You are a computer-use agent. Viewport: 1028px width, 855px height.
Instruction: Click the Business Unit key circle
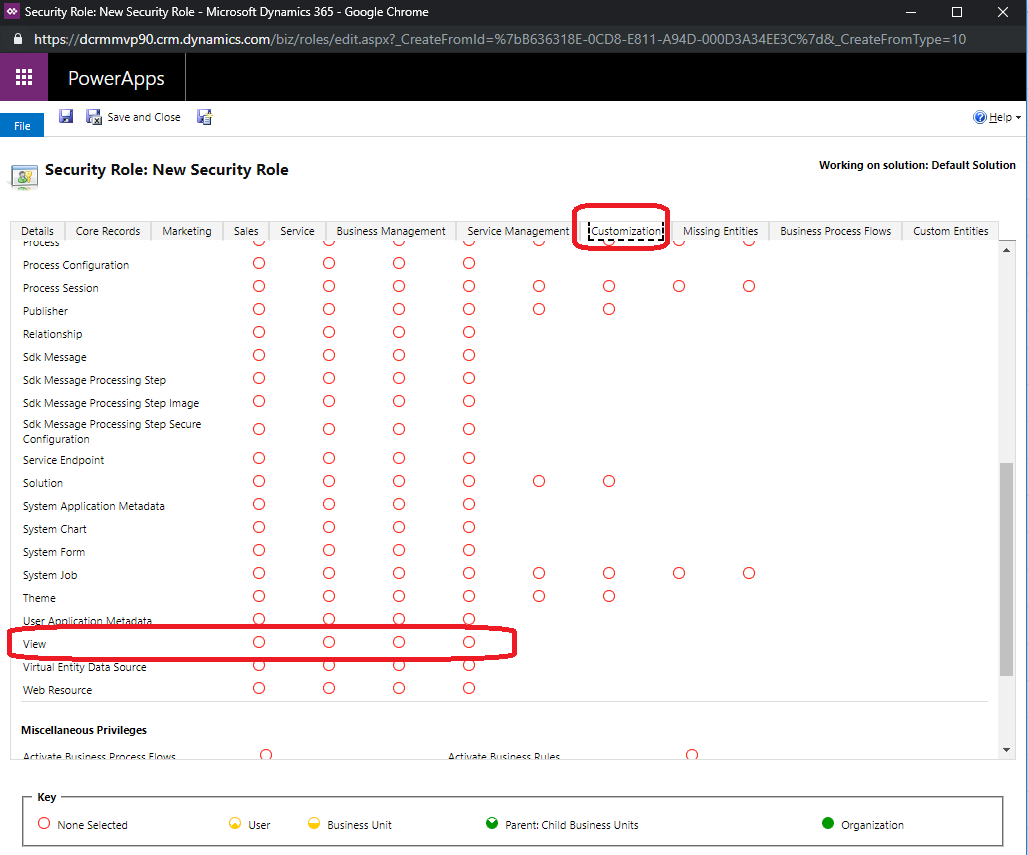coord(314,823)
